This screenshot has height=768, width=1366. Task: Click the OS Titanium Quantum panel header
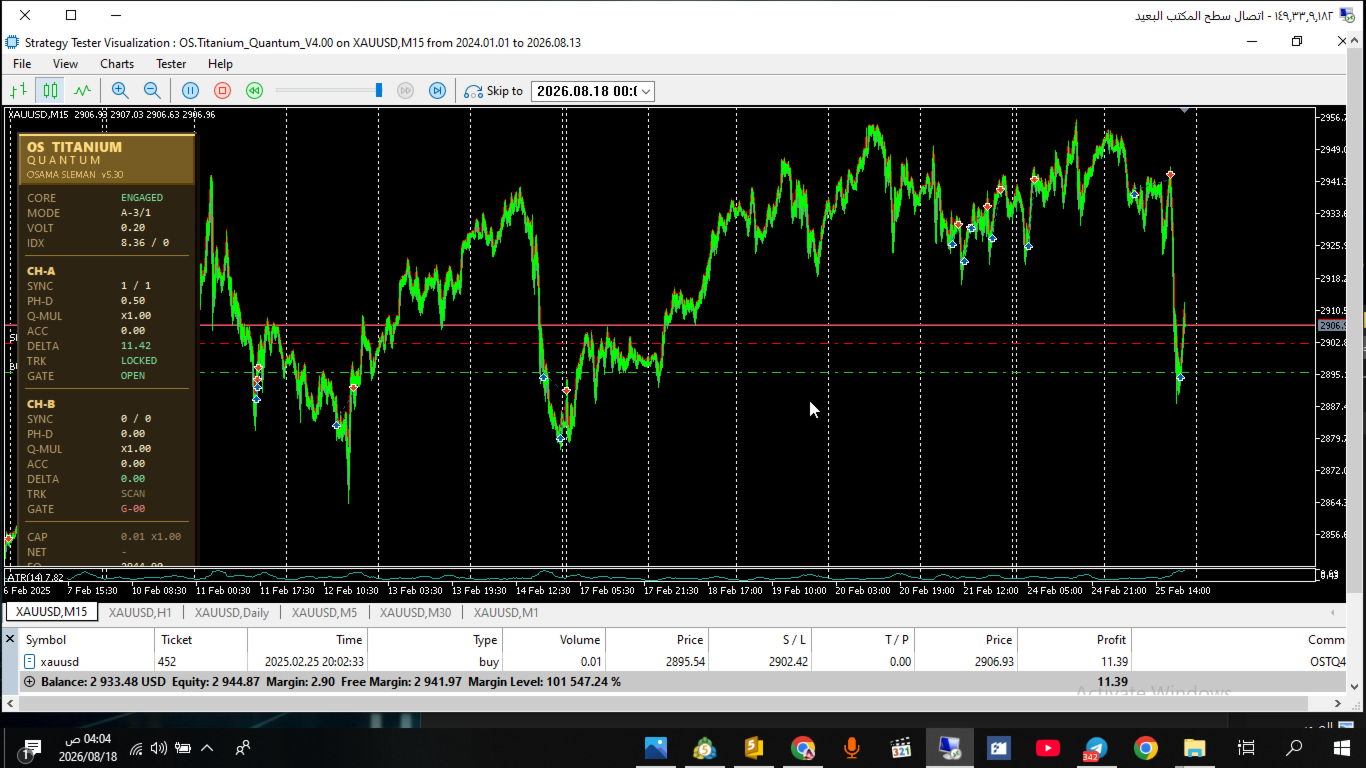pyautogui.click(x=107, y=160)
